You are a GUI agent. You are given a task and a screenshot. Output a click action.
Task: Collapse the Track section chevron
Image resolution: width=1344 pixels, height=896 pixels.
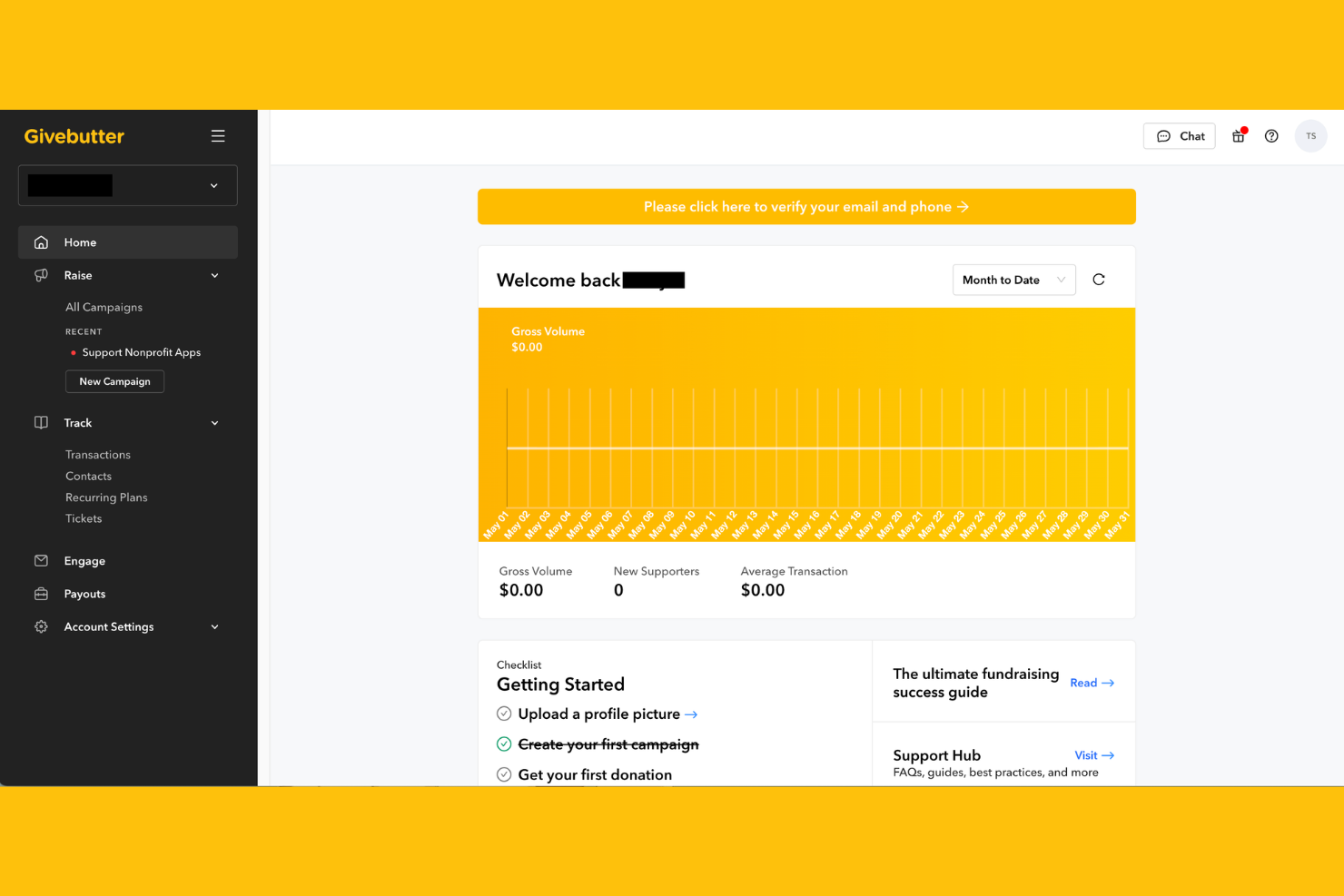coord(215,423)
